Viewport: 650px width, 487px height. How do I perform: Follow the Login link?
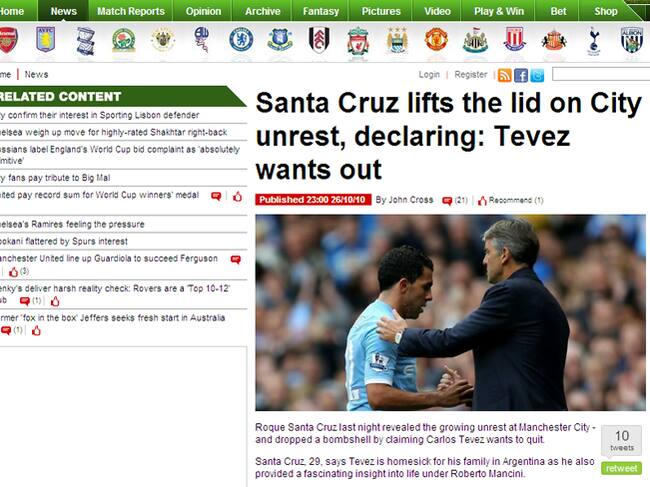[429, 75]
